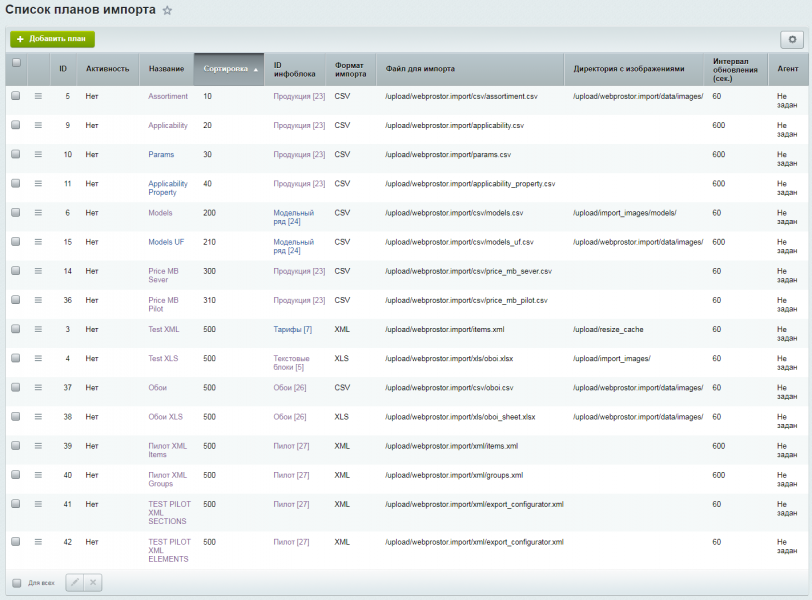Toggle the select-all checkbox in table header
The height and width of the screenshot is (600, 812).
coord(15,62)
